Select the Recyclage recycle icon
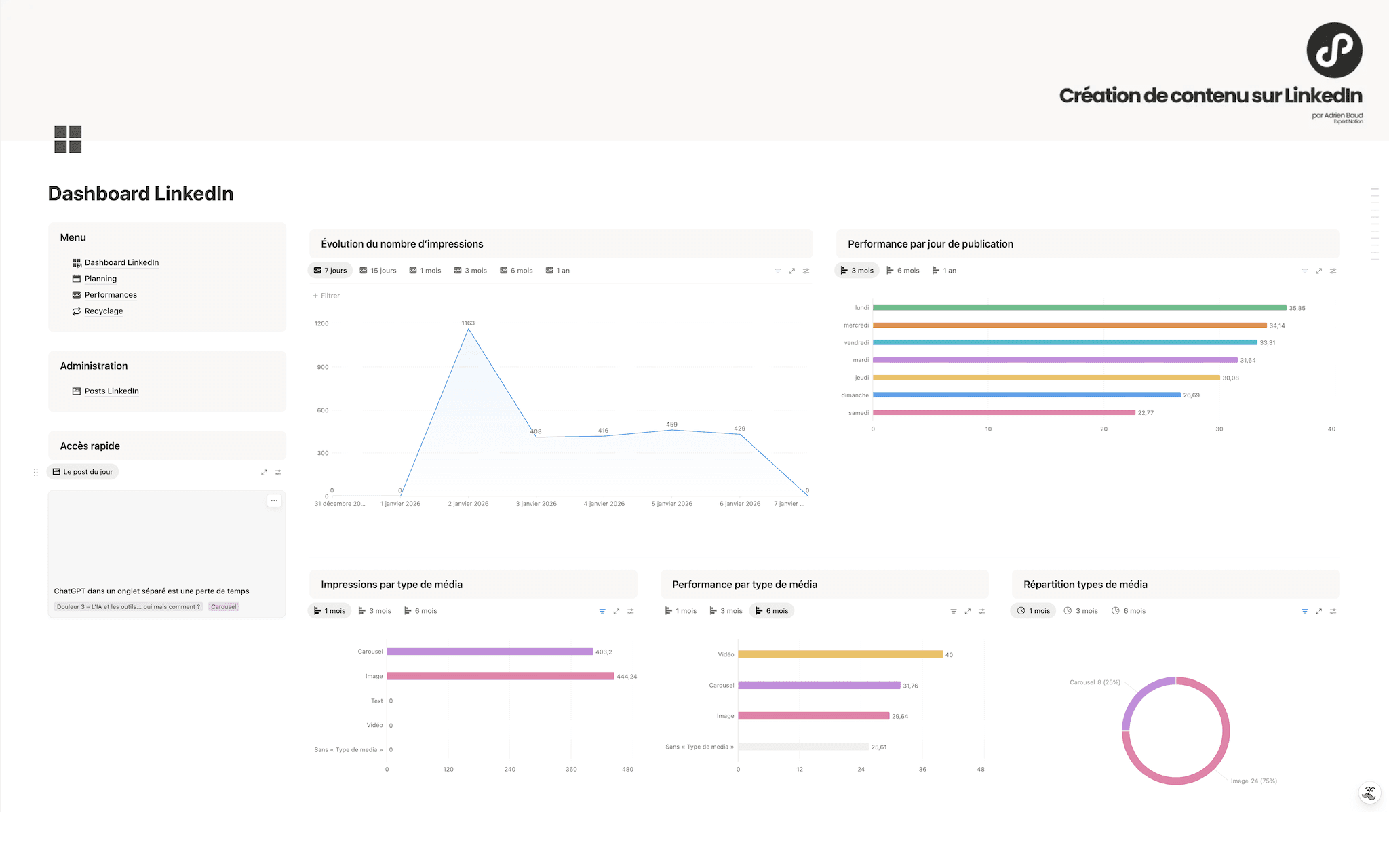This screenshot has height=868, width=1389. [77, 311]
